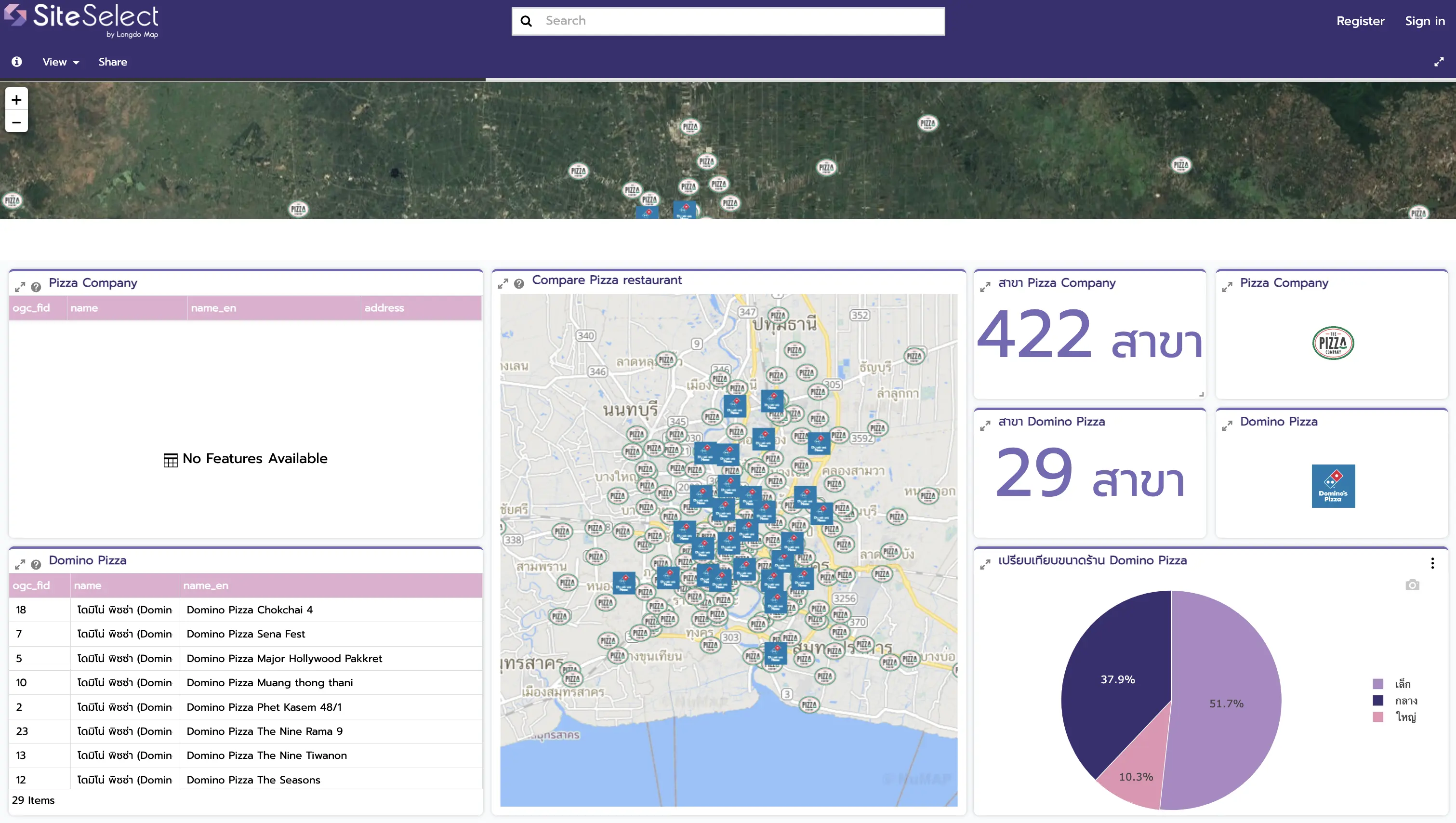Expand the Pizza Company logo panel
This screenshot has height=823, width=1456.
[1227, 287]
